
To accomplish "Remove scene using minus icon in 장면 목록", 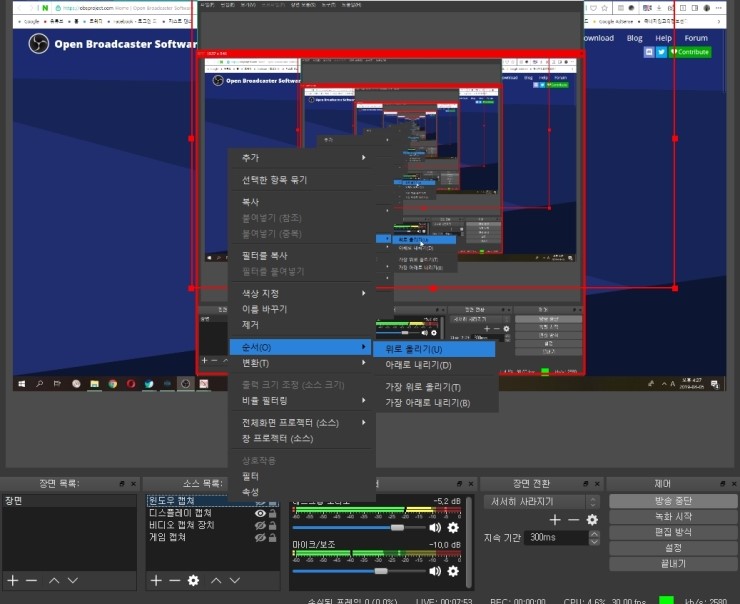I will (x=32, y=580).
